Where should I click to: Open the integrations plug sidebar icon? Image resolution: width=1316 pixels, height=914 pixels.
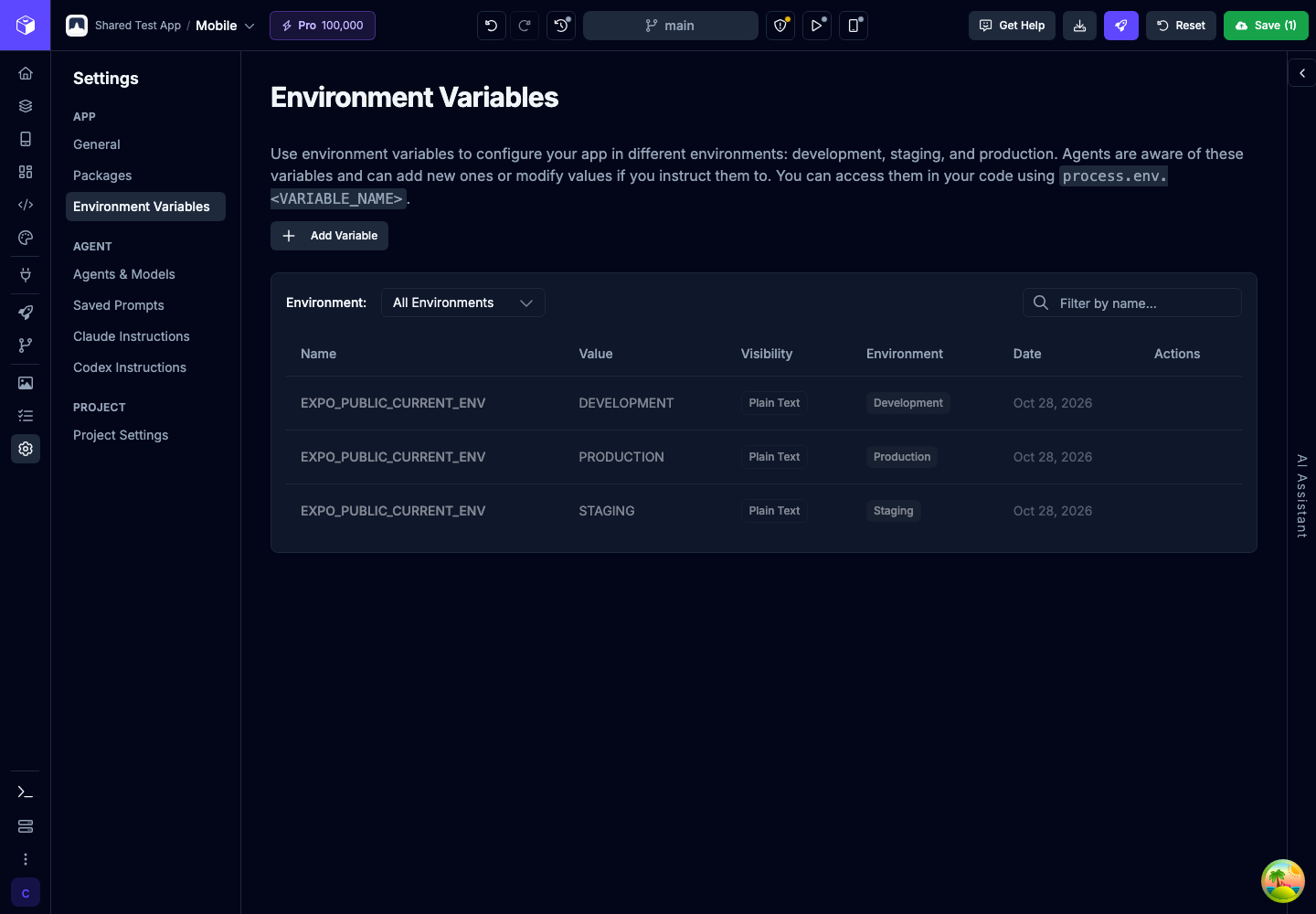click(x=26, y=274)
